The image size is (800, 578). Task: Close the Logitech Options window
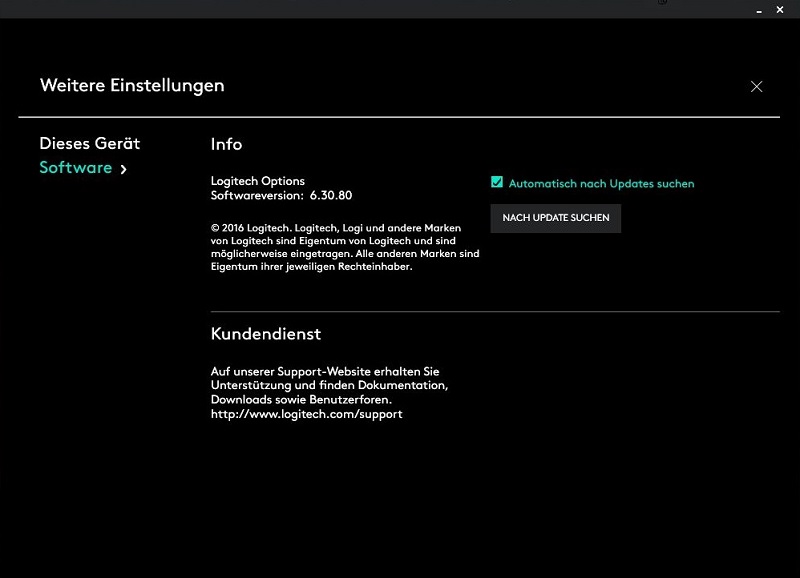pyautogui.click(x=780, y=10)
